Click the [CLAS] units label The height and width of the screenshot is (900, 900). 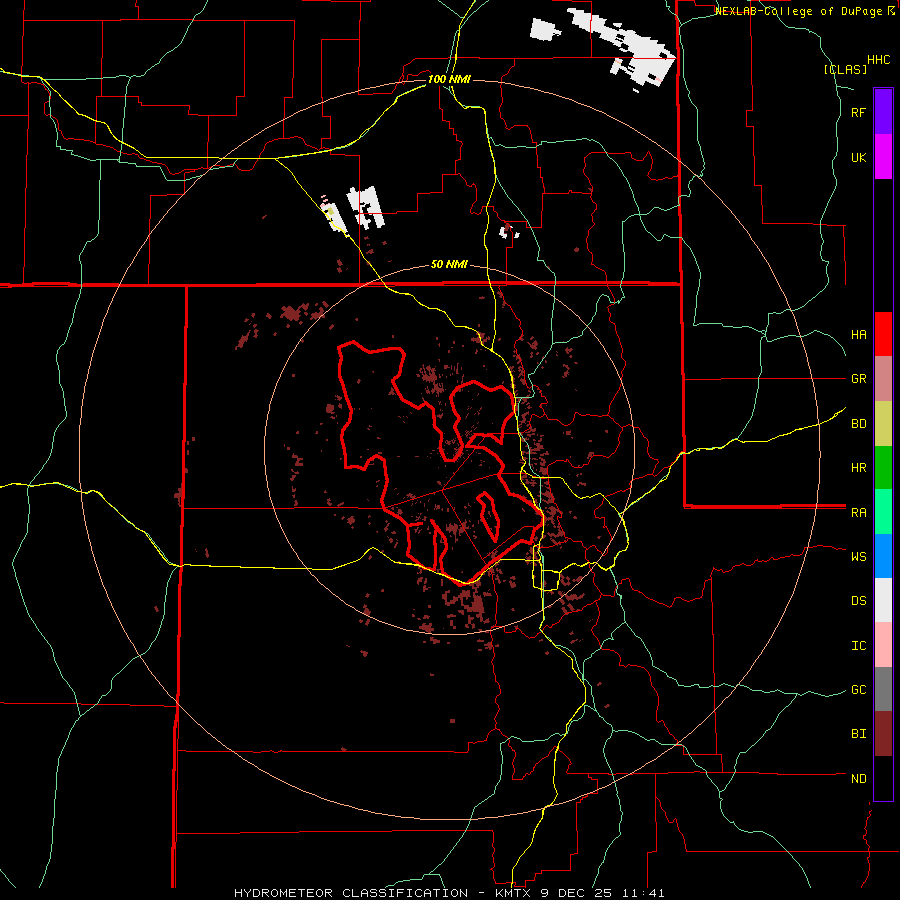(845, 69)
